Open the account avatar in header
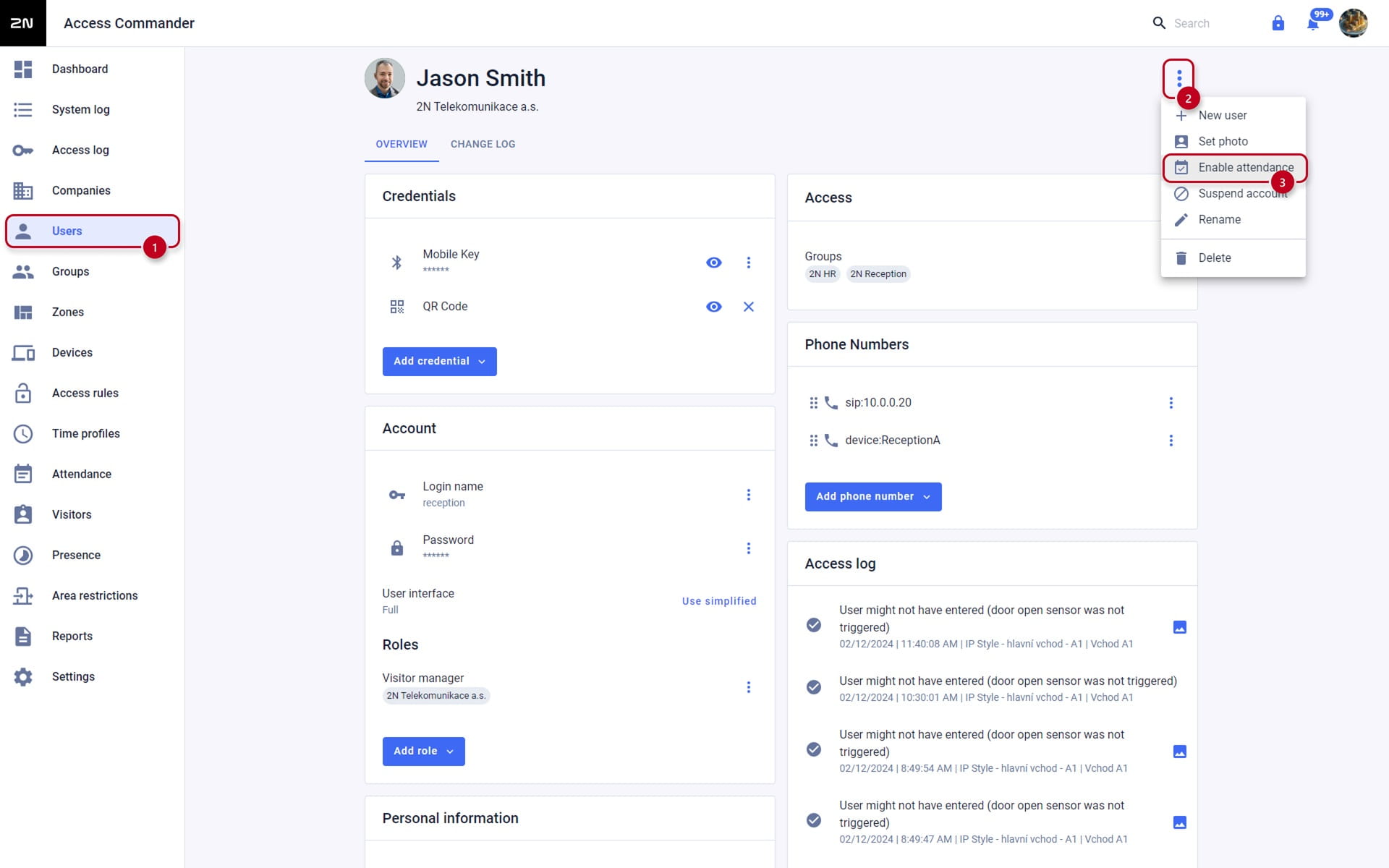Image resolution: width=1389 pixels, height=868 pixels. (x=1354, y=23)
